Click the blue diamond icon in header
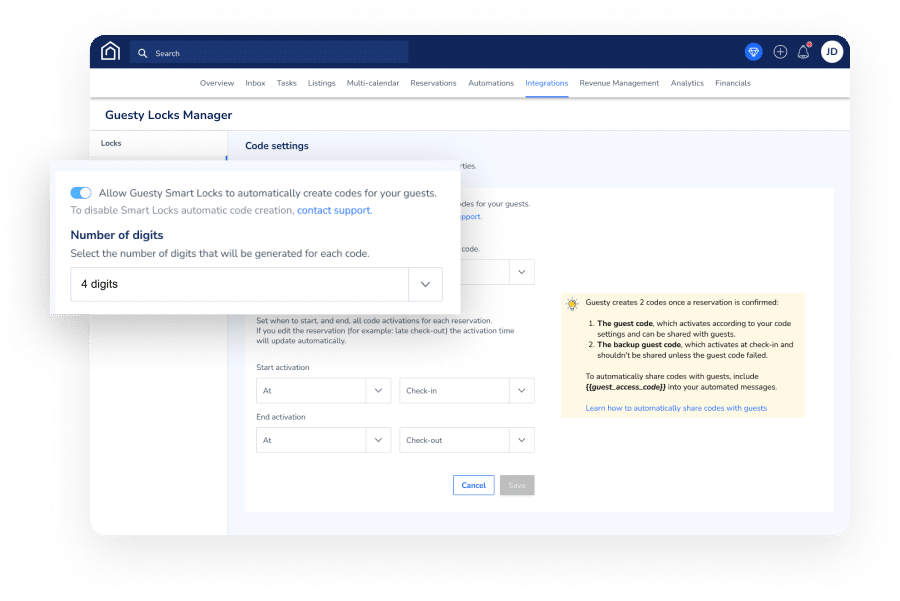Image resolution: width=900 pixels, height=601 pixels. (x=753, y=52)
